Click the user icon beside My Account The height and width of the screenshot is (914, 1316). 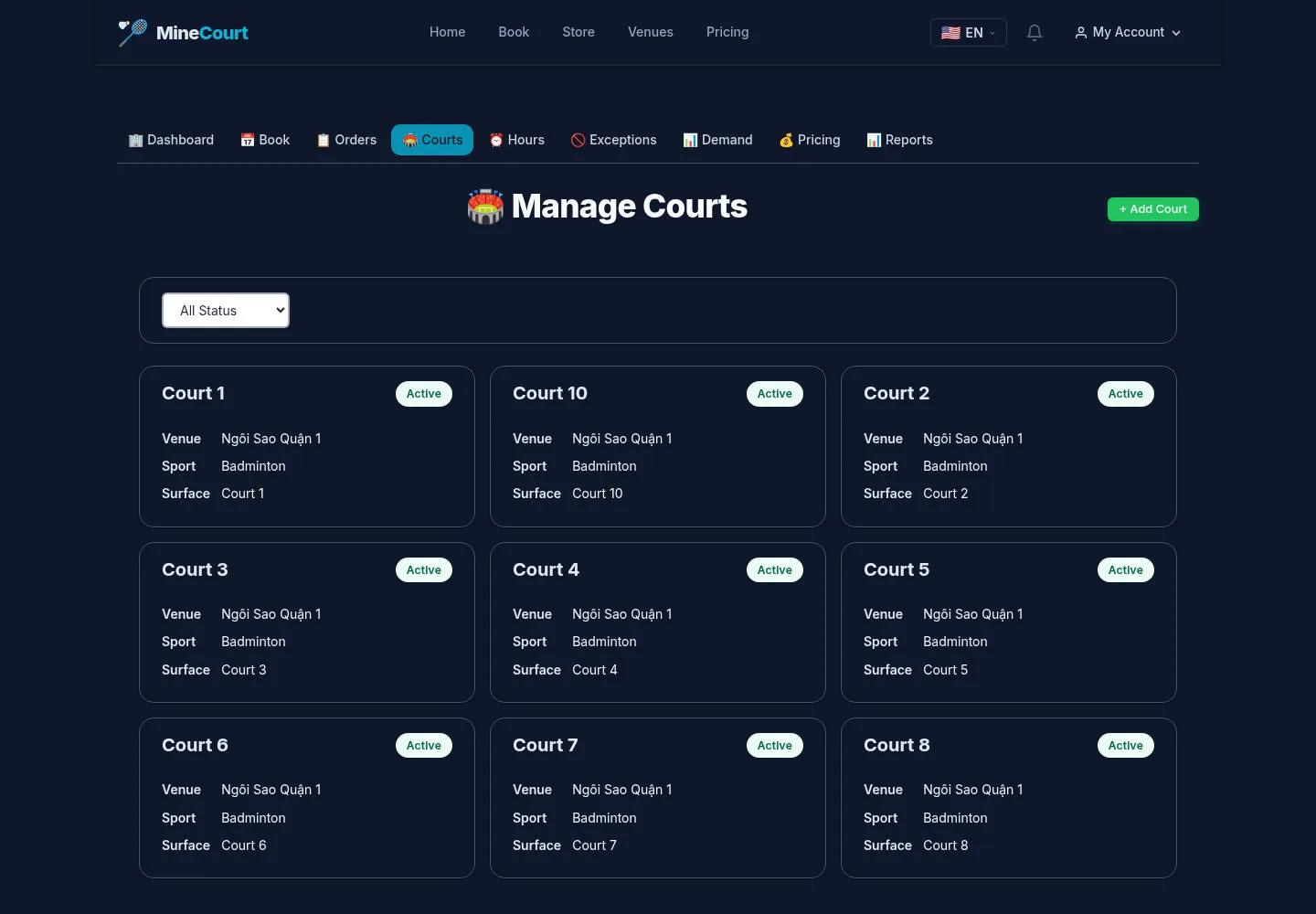click(x=1081, y=33)
